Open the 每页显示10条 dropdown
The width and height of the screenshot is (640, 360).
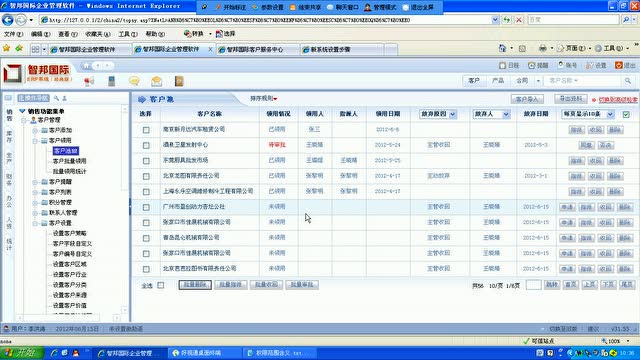(x=587, y=114)
